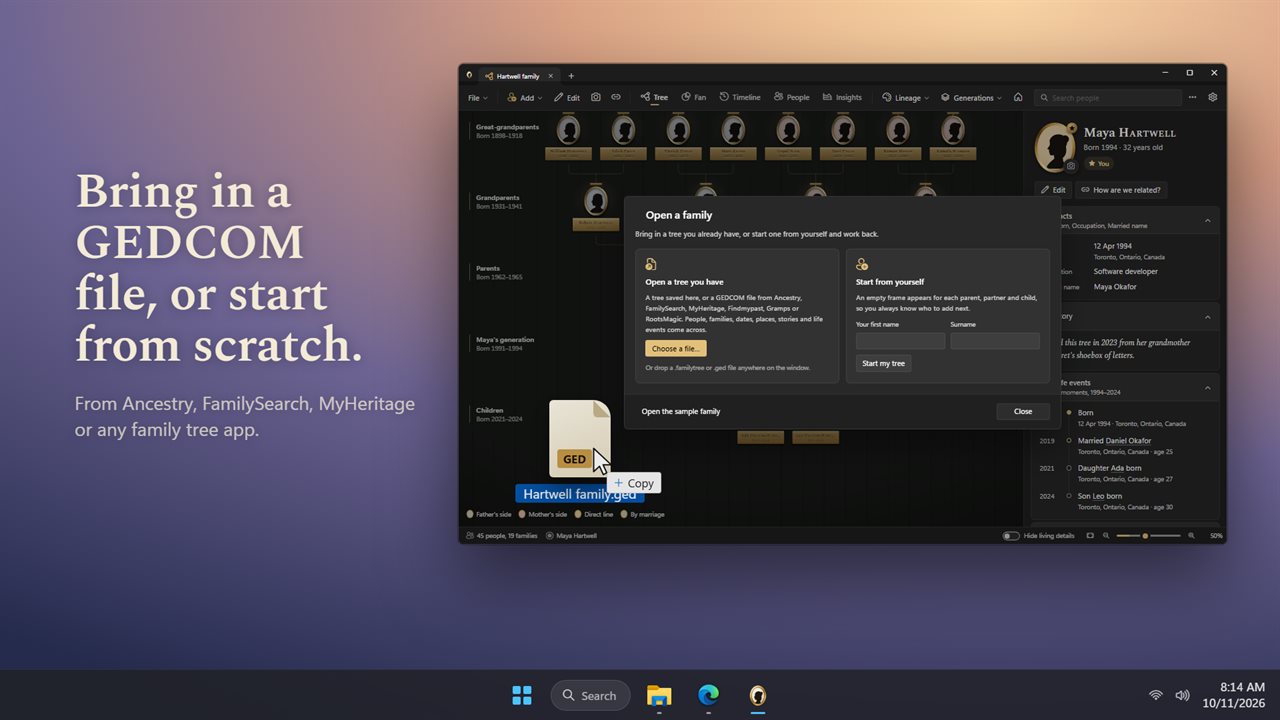
Task: Click the zoom in magnifier in status bar
Action: pos(1192,536)
